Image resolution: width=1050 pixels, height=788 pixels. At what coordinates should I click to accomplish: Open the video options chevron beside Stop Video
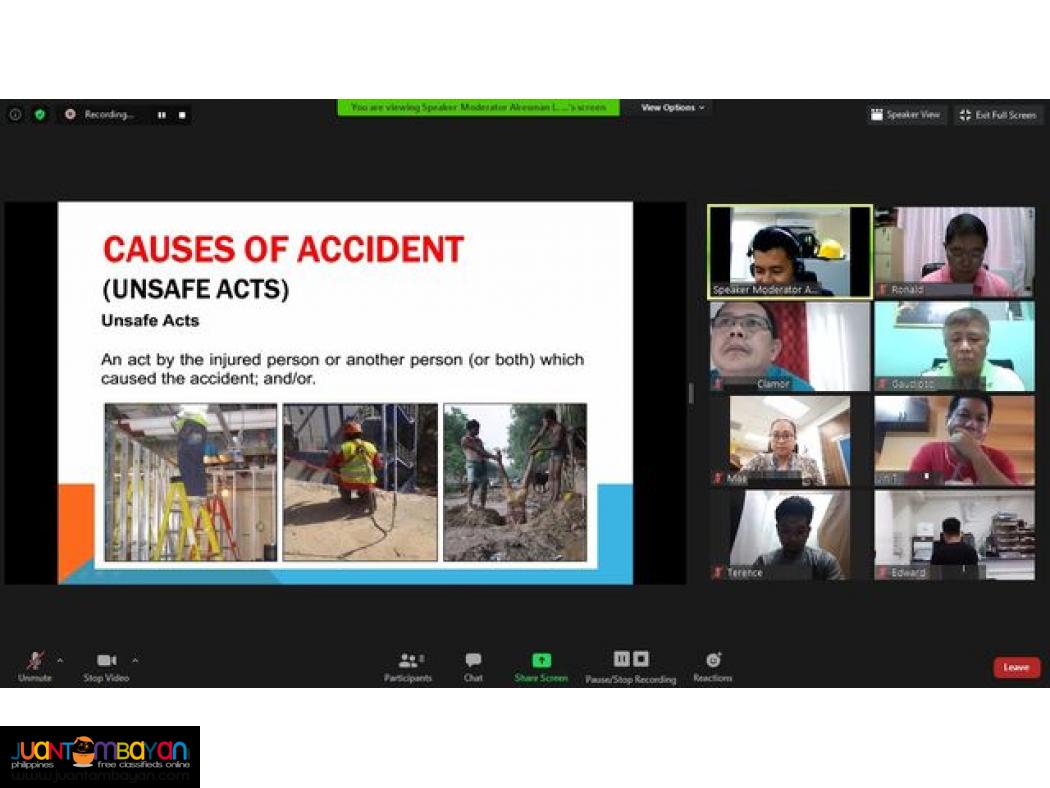click(134, 660)
